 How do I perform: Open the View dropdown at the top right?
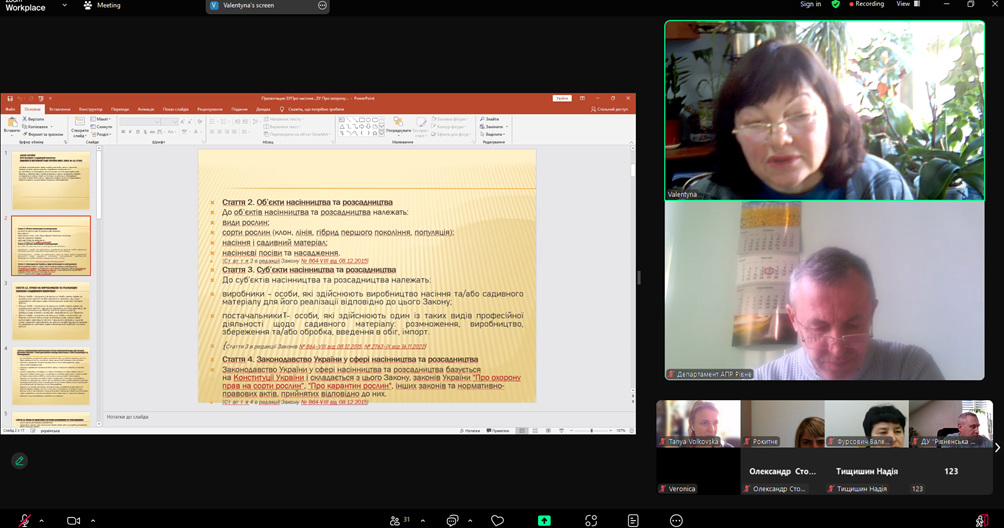coord(907,4)
